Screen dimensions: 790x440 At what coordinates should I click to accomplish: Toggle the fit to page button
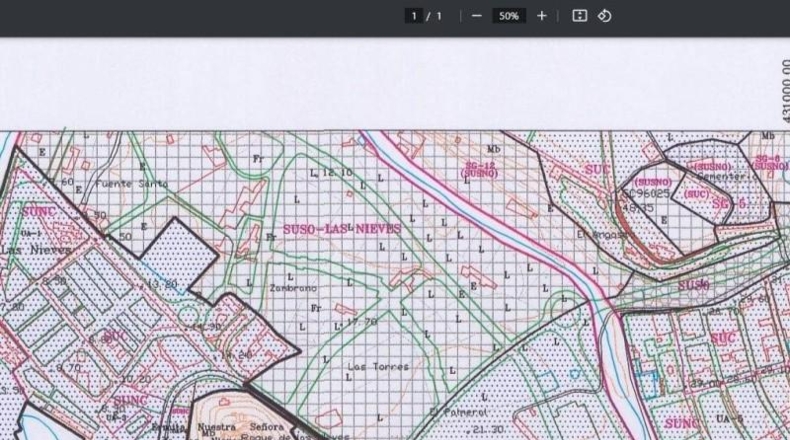579,16
